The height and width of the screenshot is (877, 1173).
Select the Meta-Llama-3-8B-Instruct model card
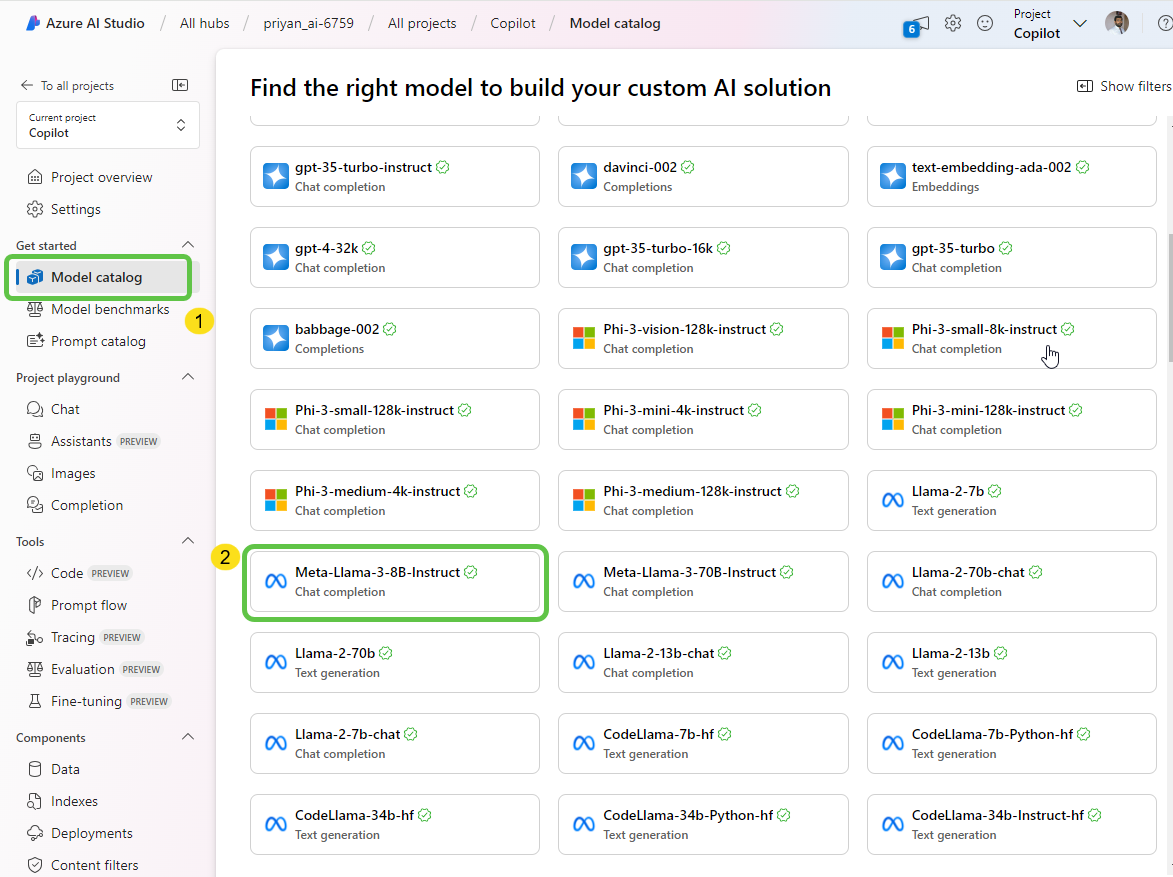395,582
